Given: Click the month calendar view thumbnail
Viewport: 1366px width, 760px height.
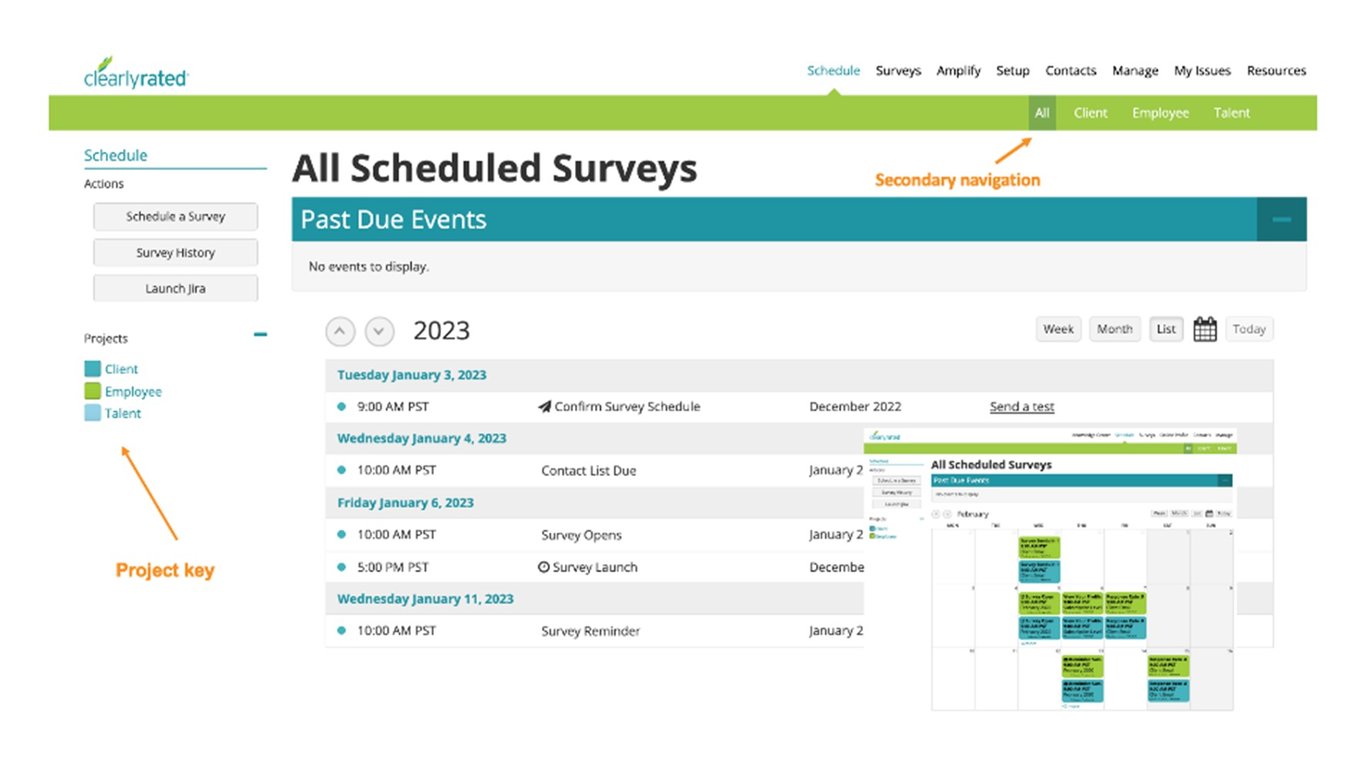Looking at the screenshot, I should click(x=1050, y=569).
